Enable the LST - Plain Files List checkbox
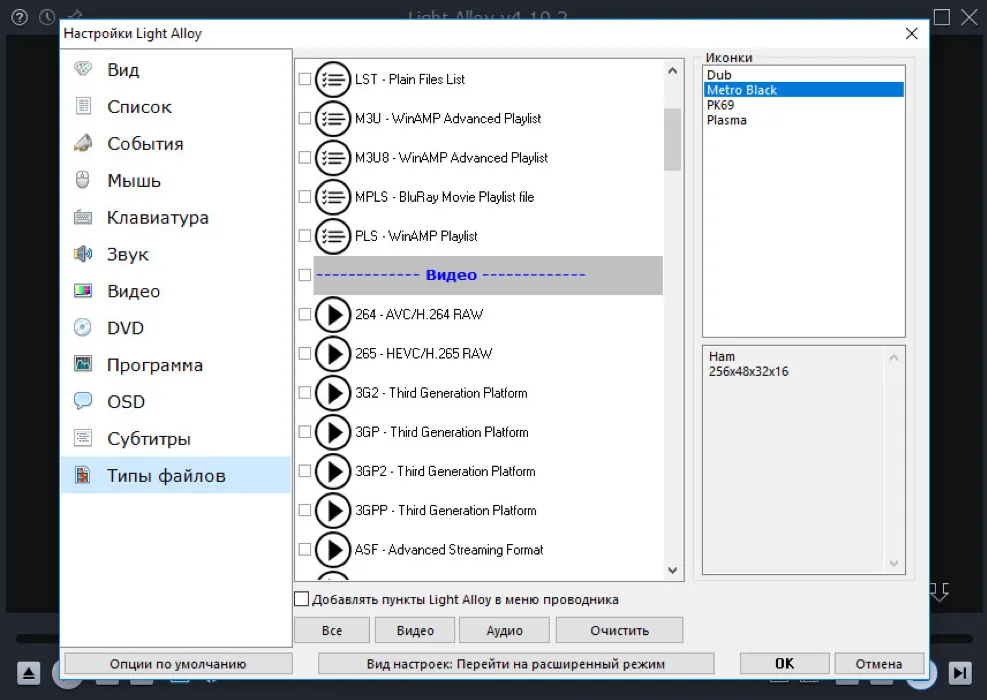This screenshot has height=700, width=987. 305,79
